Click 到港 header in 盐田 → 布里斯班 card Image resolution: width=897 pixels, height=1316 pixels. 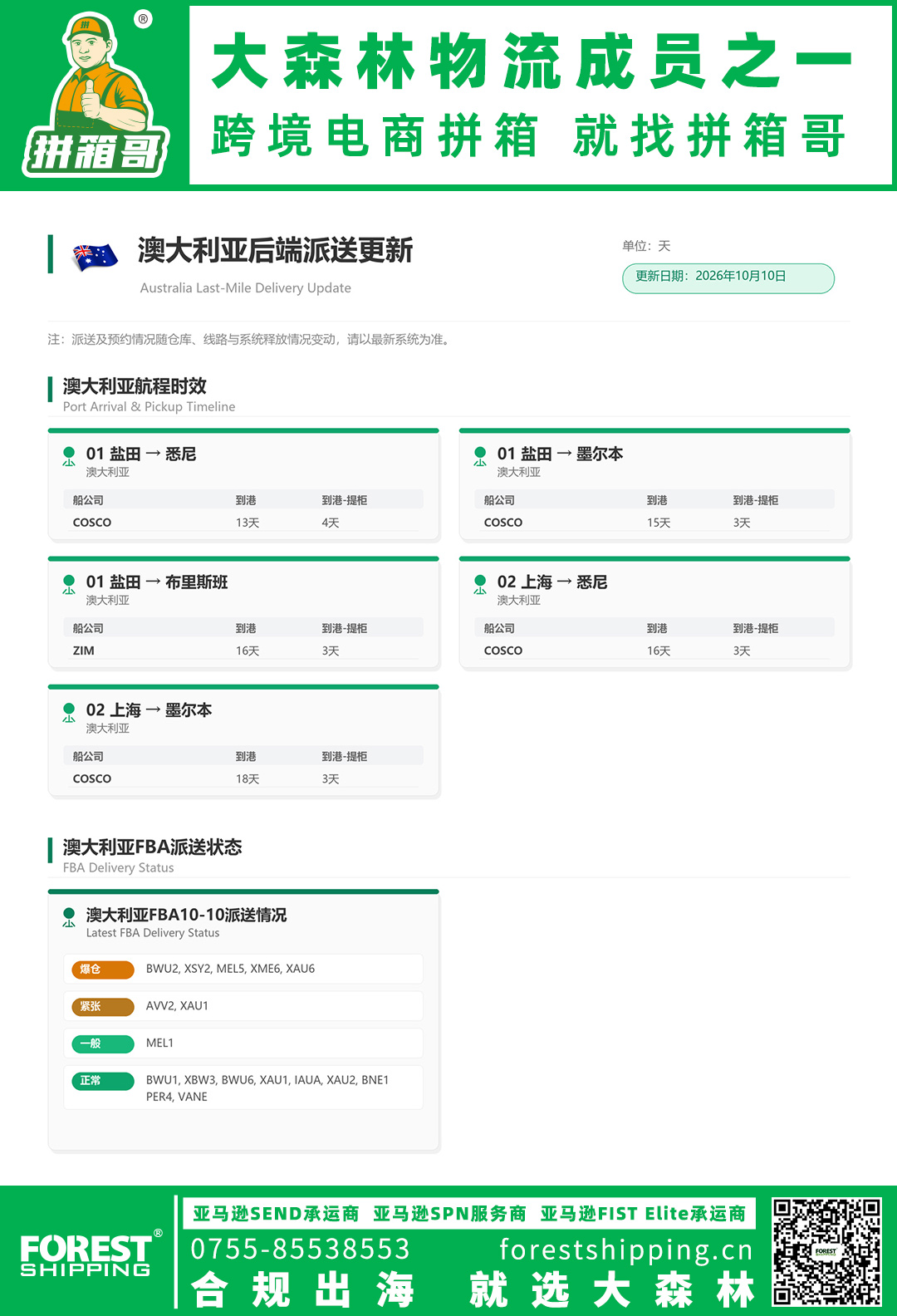coord(246,628)
